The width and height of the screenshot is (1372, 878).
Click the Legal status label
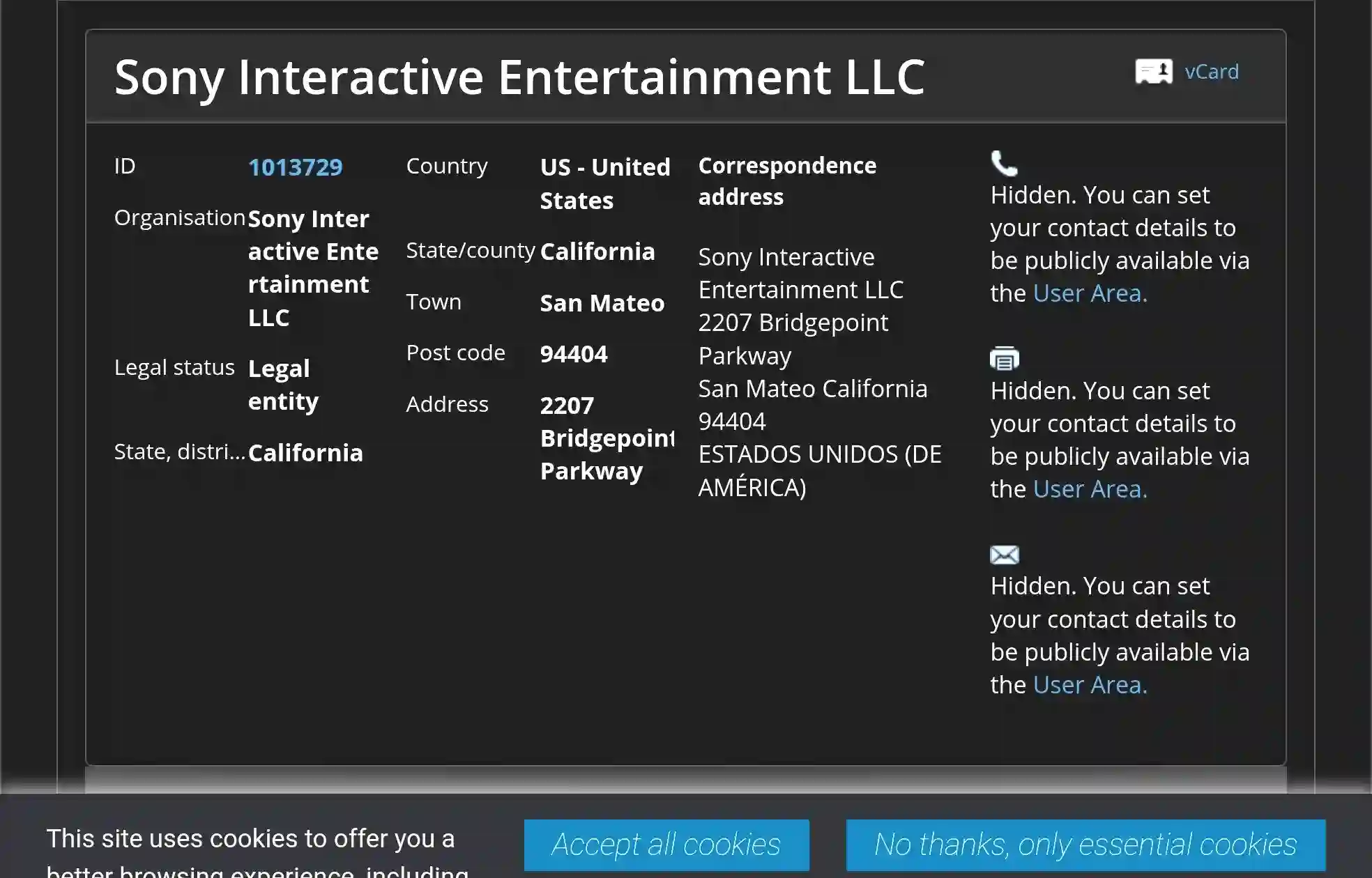(x=174, y=367)
